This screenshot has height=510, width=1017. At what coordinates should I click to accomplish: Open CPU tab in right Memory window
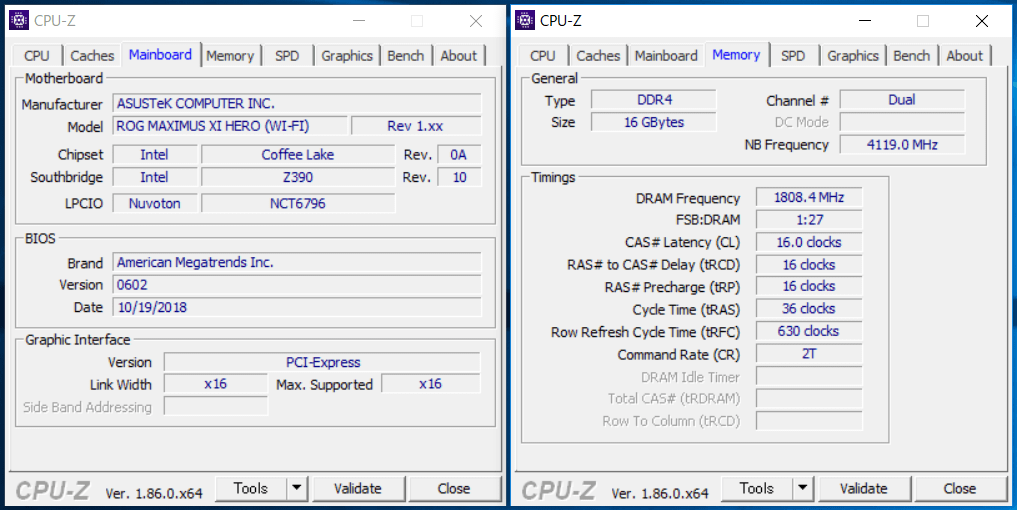point(542,56)
